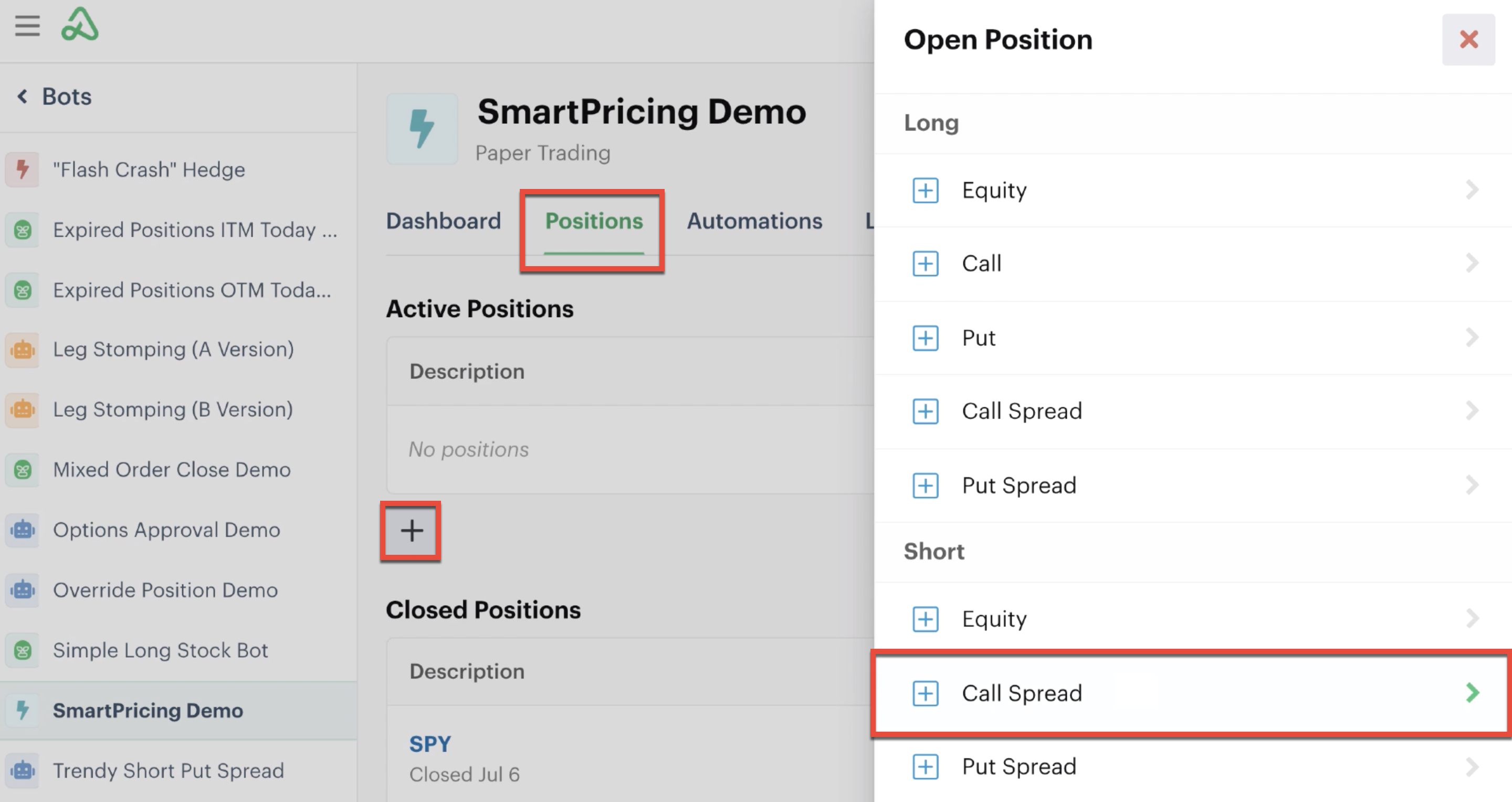Close the Open Position panel
The width and height of the screenshot is (1512, 802).
(1468, 40)
